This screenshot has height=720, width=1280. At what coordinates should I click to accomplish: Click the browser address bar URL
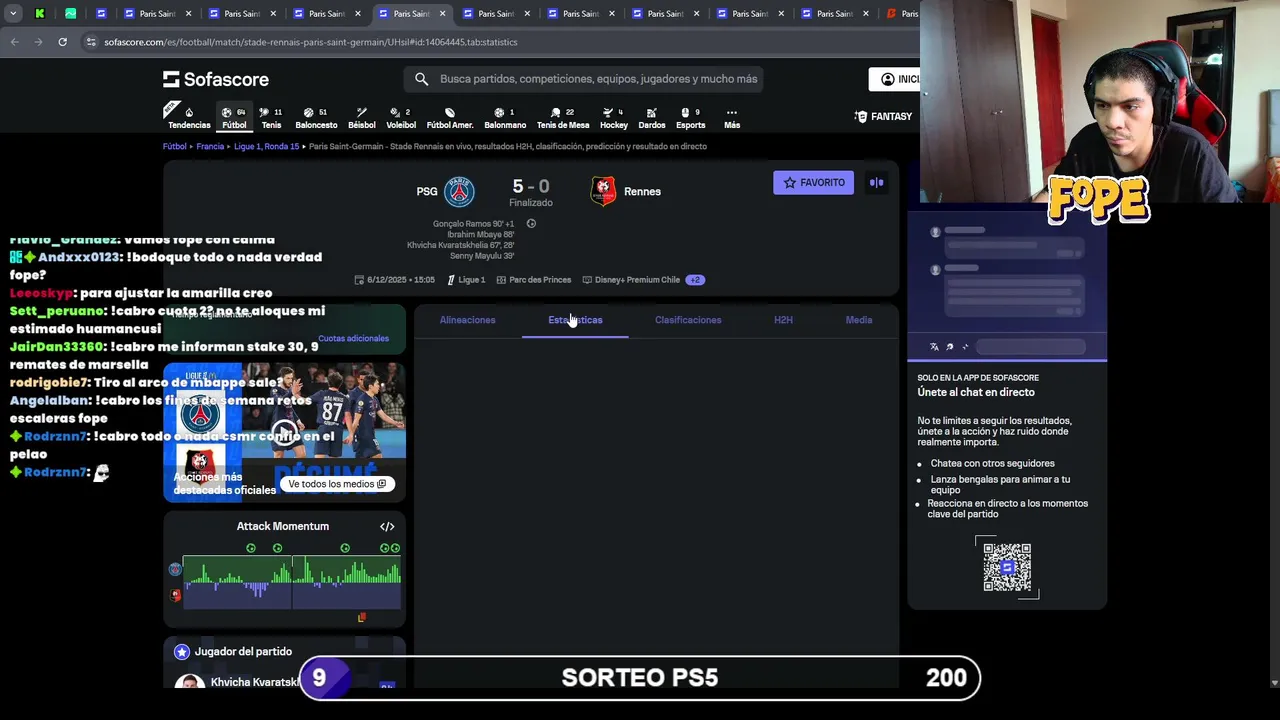click(x=311, y=42)
